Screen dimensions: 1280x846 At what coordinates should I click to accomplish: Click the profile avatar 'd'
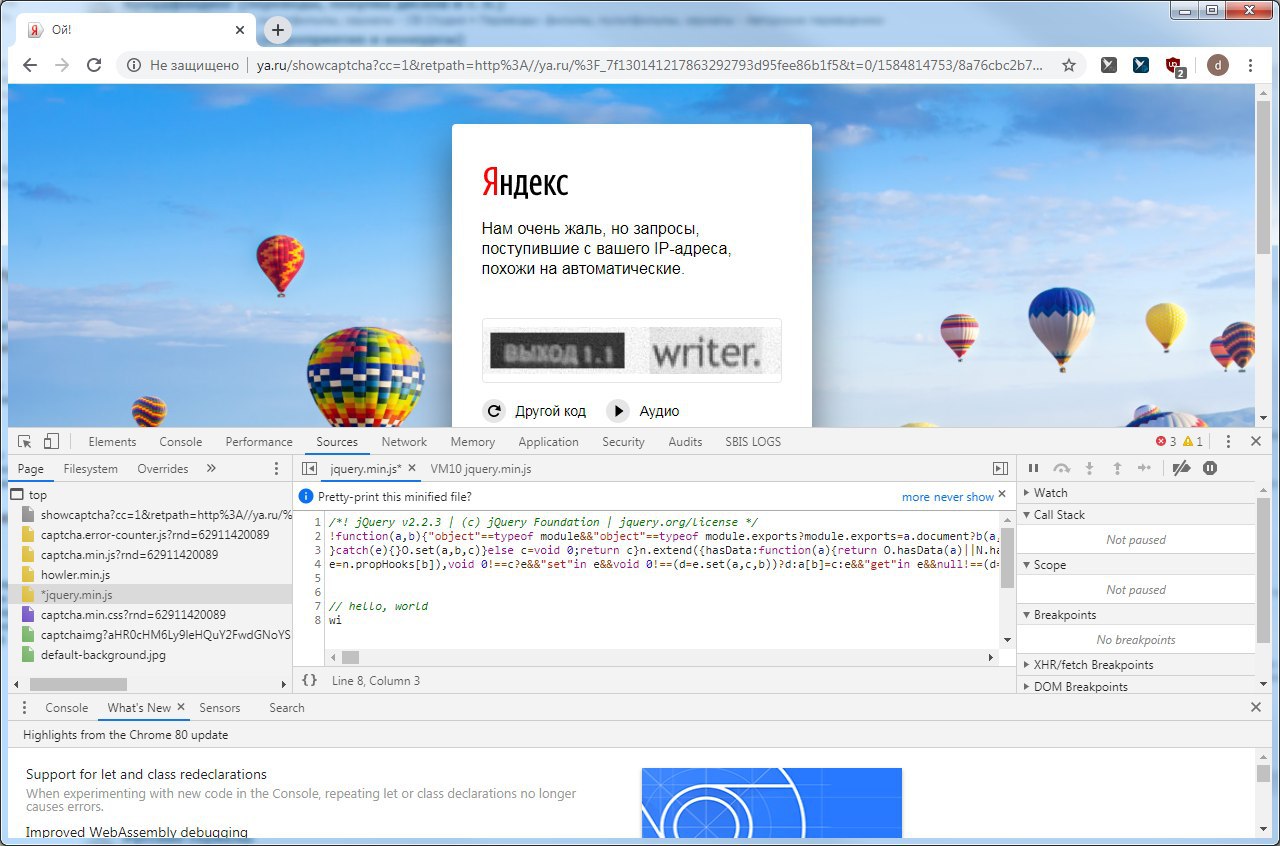[1218, 65]
